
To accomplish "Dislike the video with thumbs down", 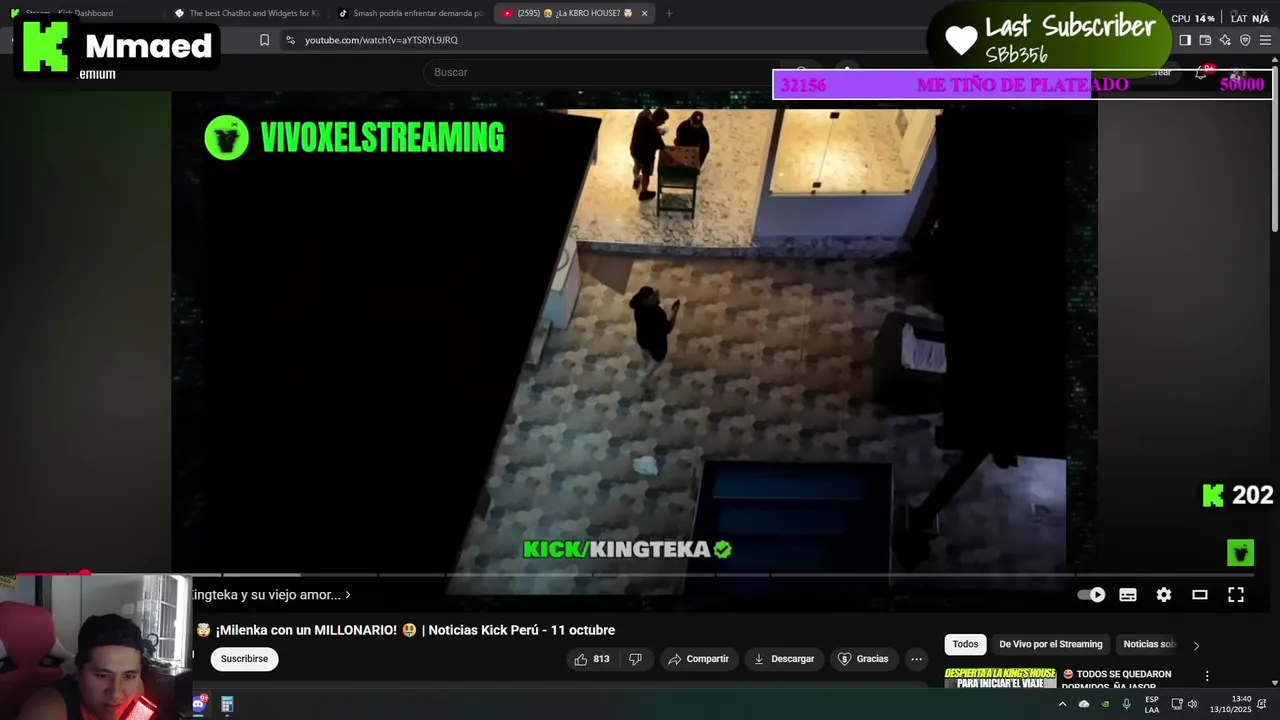I will 635,659.
